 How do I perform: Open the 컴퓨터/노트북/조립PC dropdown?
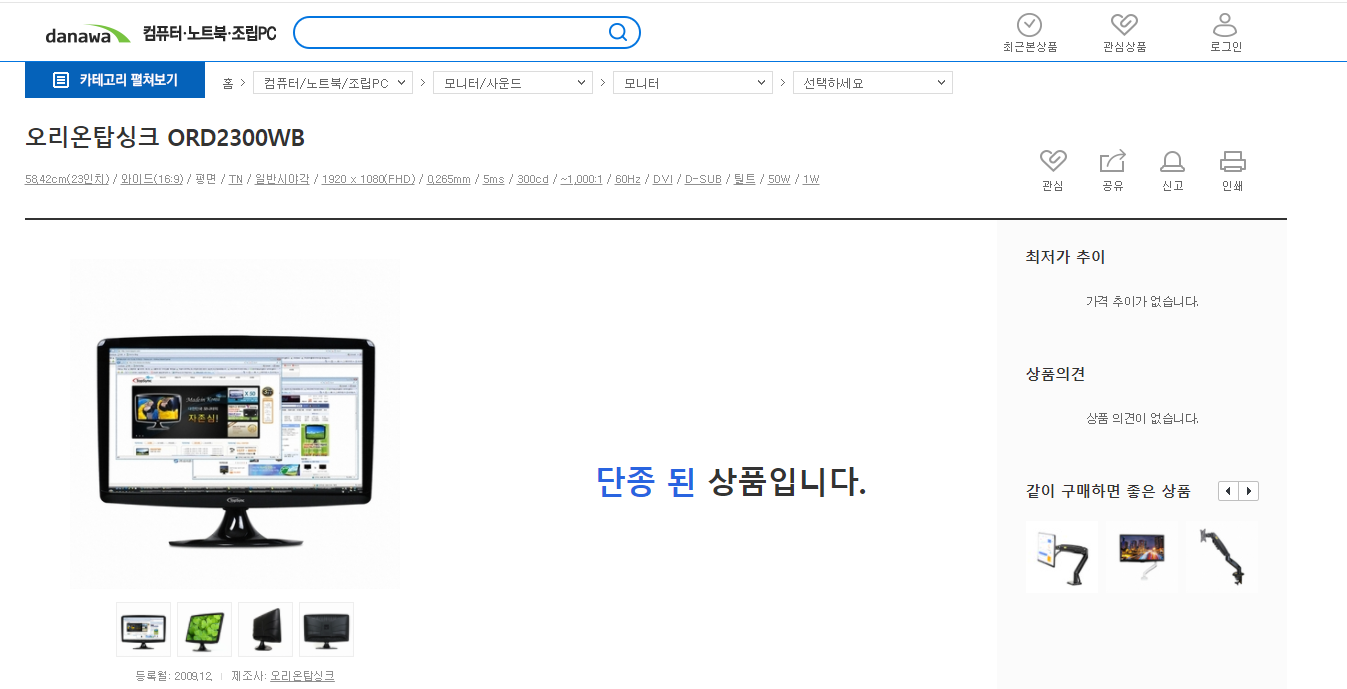tap(333, 83)
